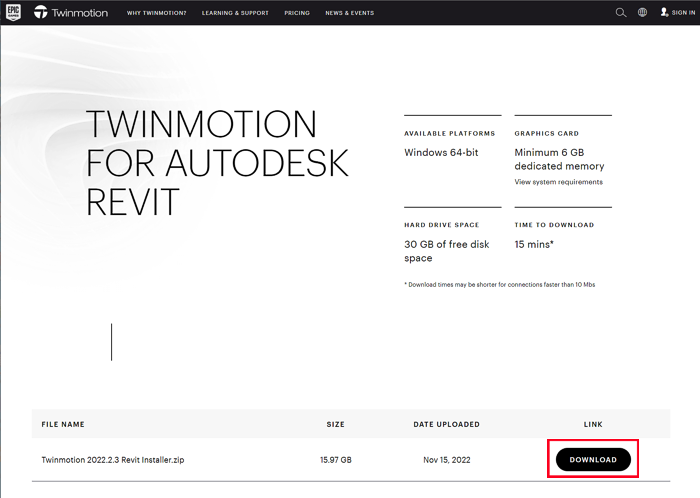
Task: Click the user profile icon
Action: pos(664,13)
